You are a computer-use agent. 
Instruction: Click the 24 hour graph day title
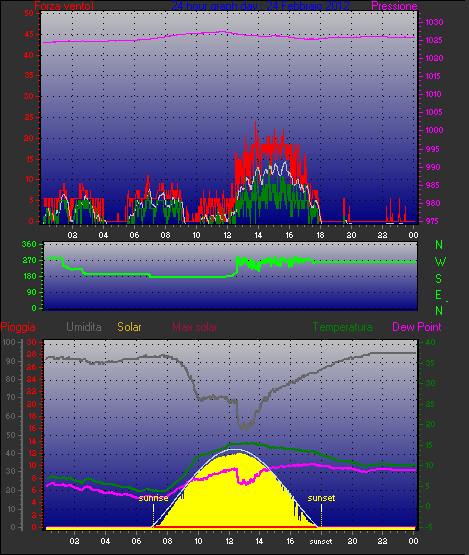tap(260, 6)
